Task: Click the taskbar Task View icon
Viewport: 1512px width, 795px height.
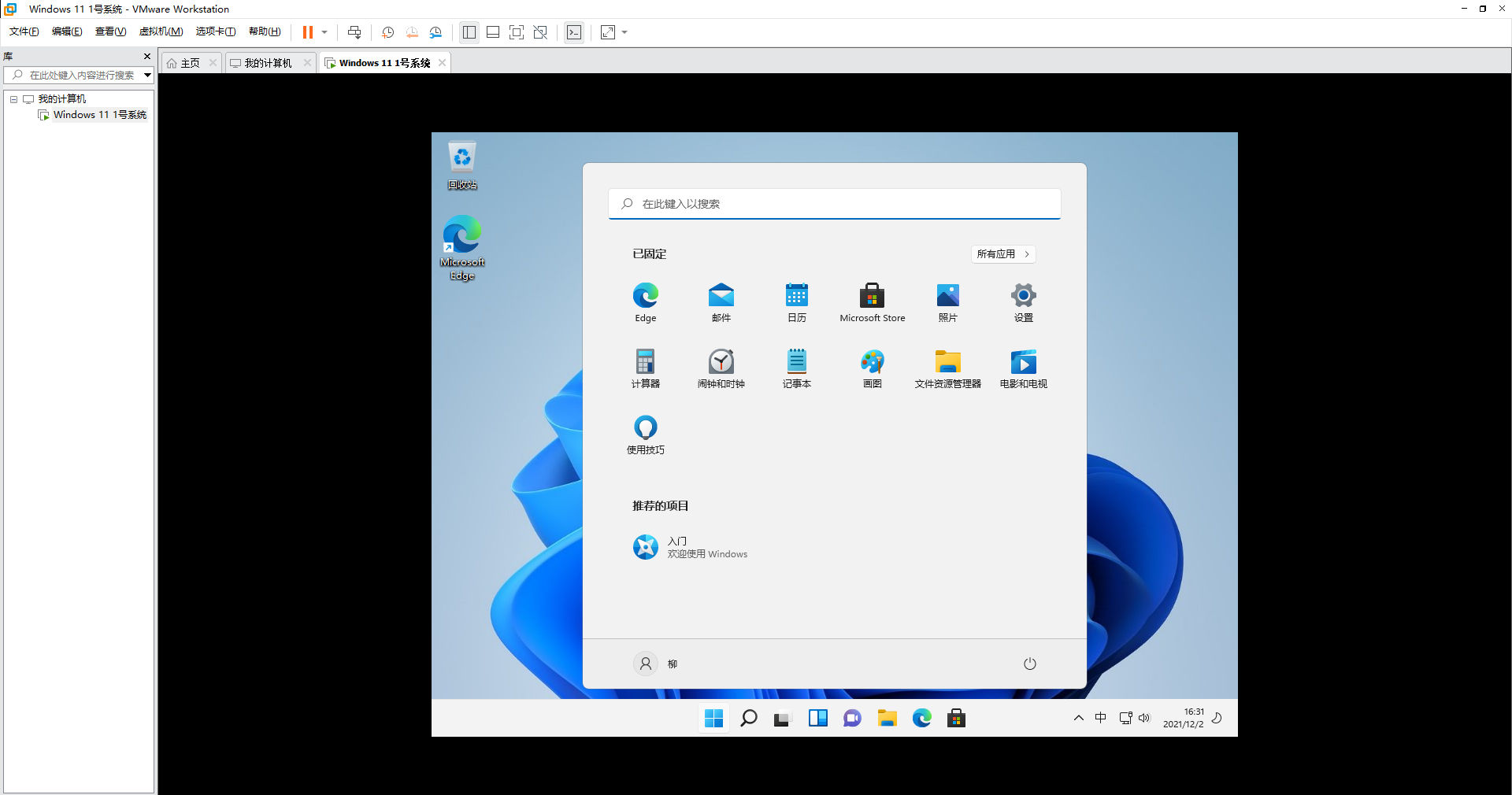Action: pos(781,718)
